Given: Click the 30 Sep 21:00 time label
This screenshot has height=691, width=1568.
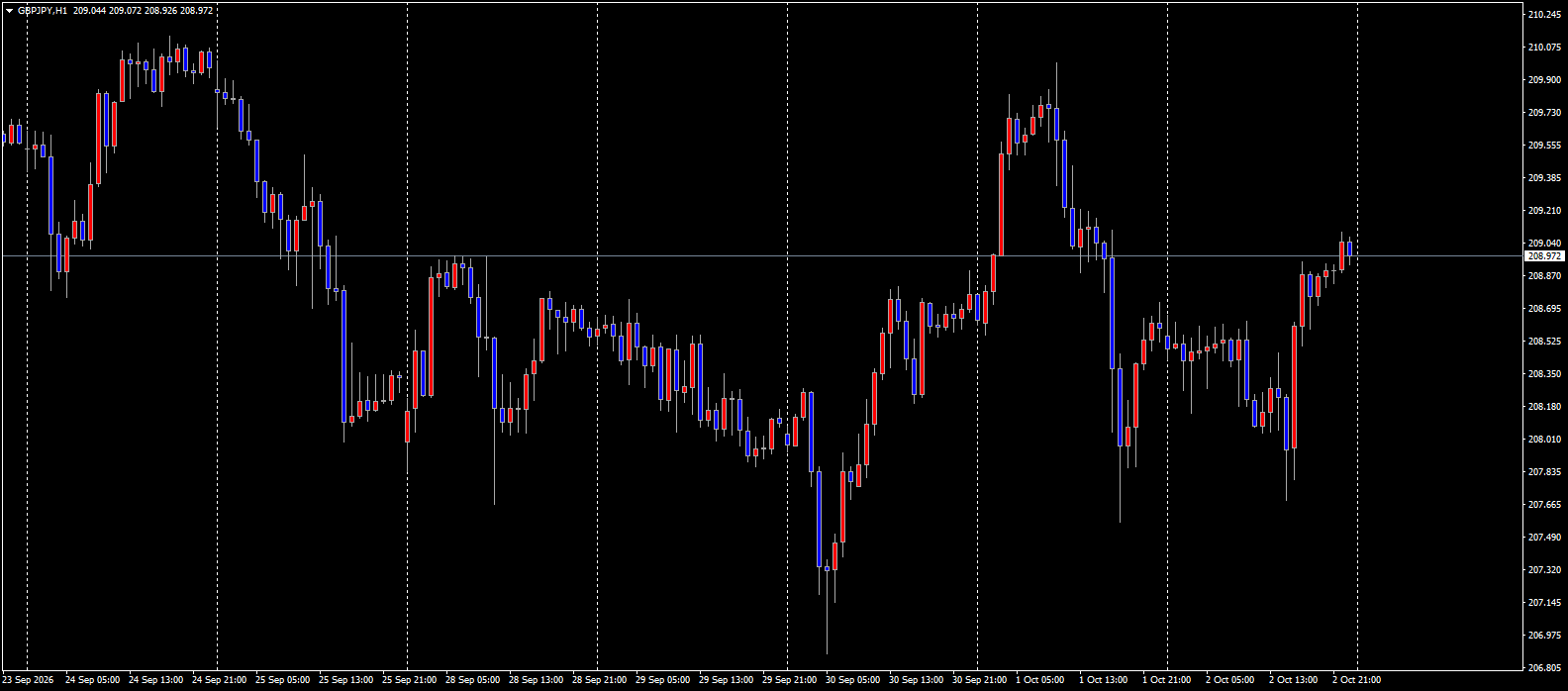Looking at the screenshot, I should 979,680.
